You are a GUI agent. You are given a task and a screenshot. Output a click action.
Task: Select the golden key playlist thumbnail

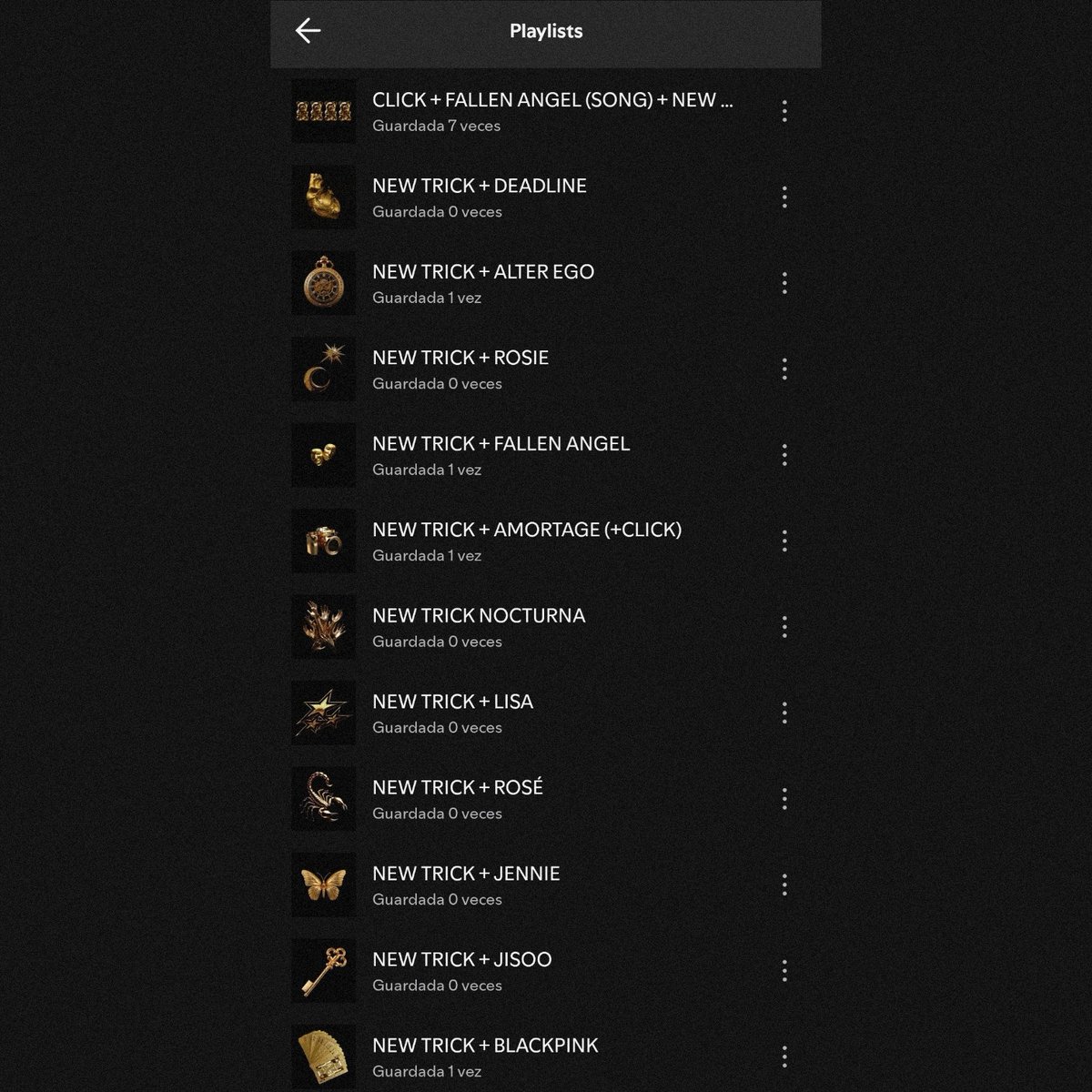tap(324, 971)
